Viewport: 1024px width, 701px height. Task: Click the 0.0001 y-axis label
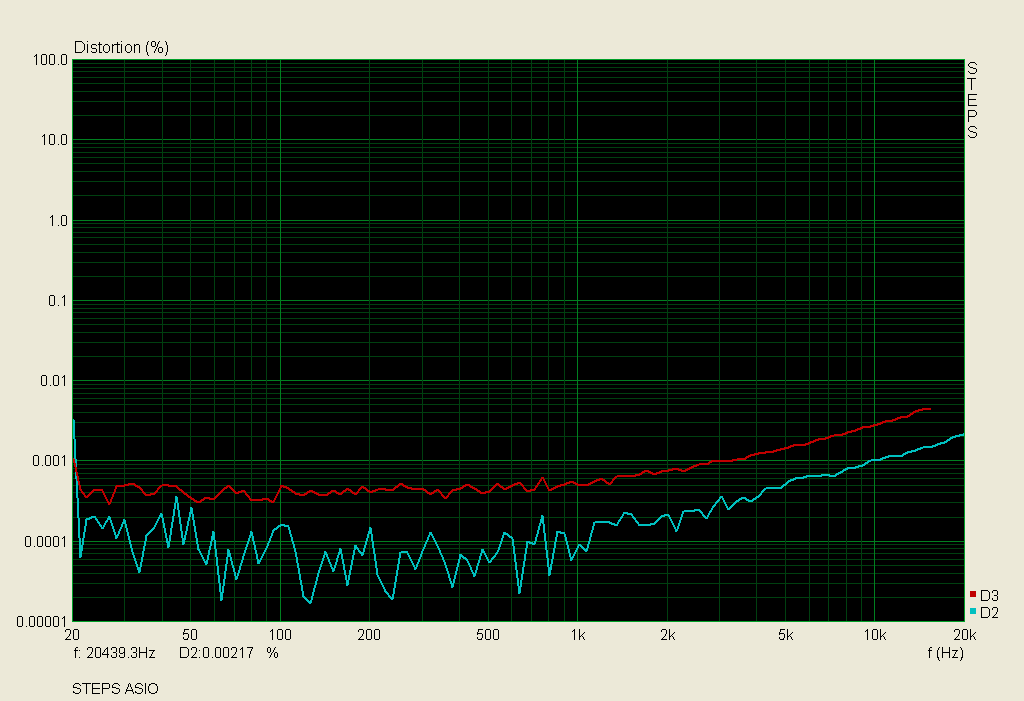[46, 542]
